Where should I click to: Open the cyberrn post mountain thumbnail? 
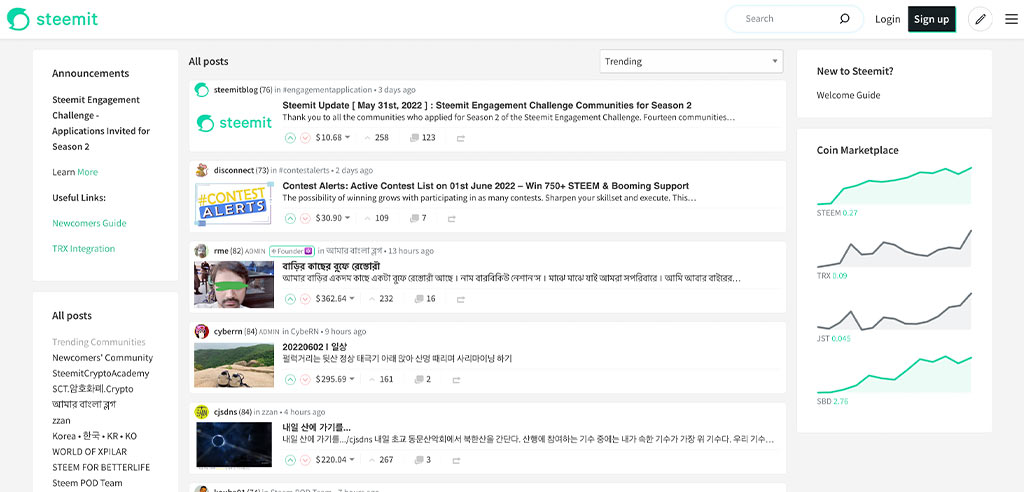pos(234,365)
